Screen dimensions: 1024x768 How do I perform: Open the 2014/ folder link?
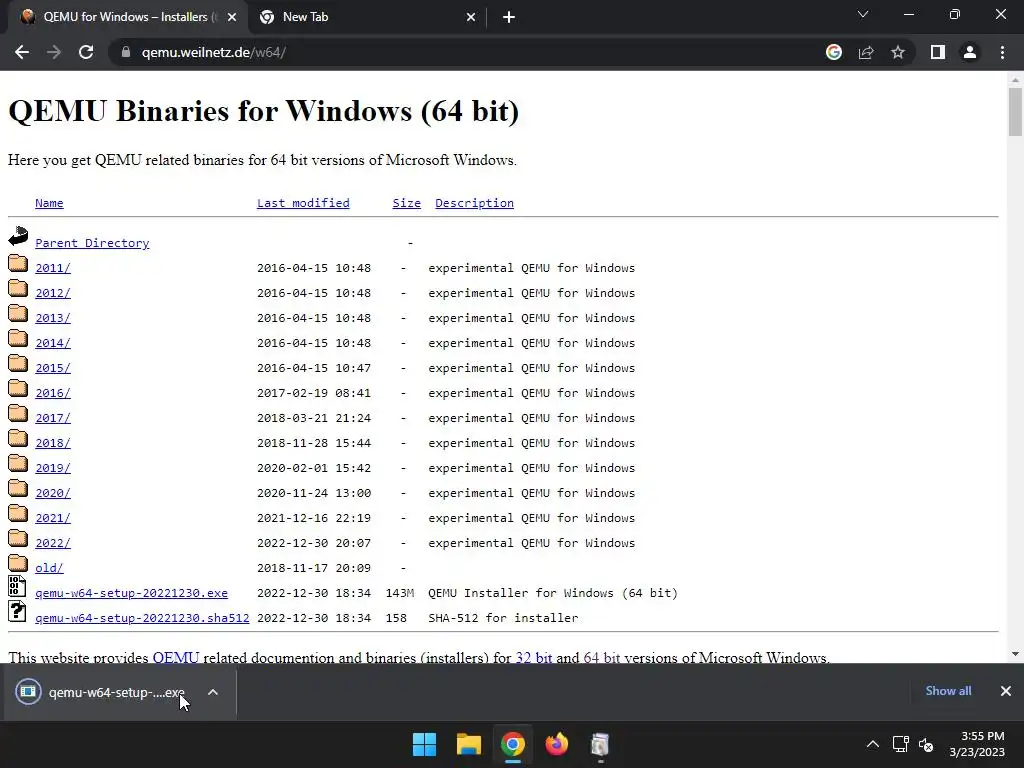click(53, 343)
